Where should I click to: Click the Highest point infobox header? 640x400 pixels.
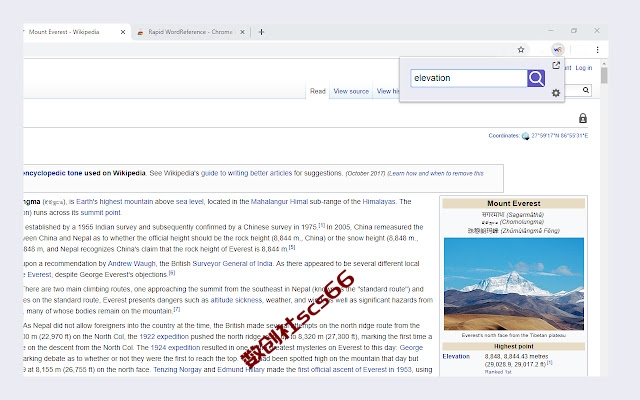point(514,347)
